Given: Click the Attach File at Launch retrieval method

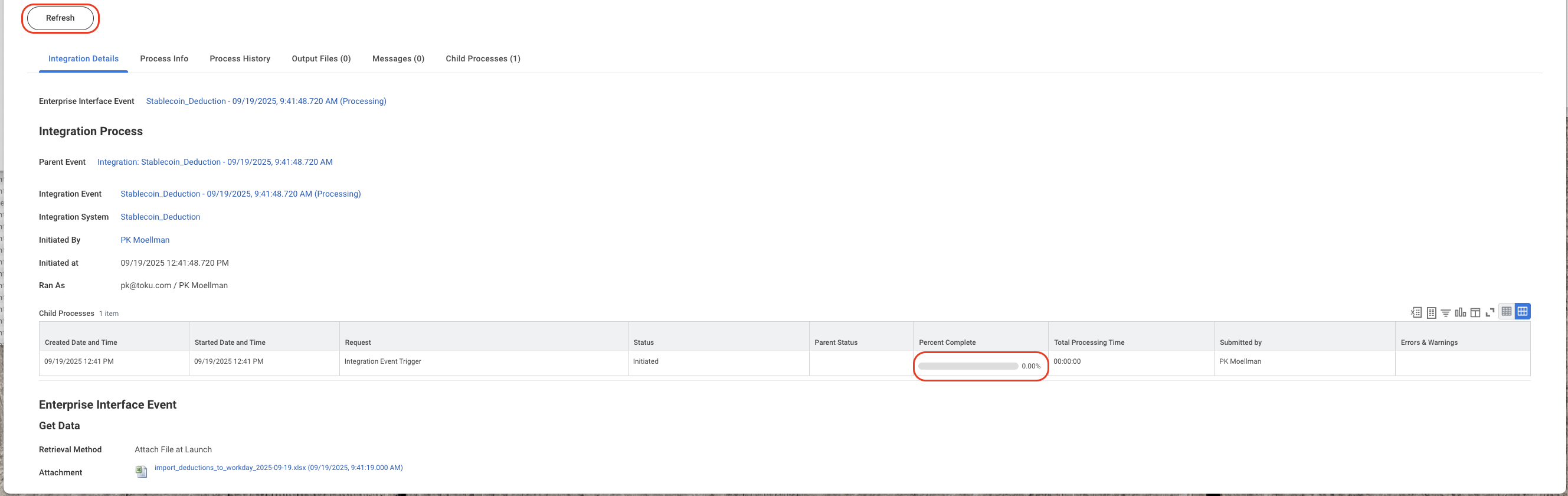Looking at the screenshot, I should tap(174, 450).
